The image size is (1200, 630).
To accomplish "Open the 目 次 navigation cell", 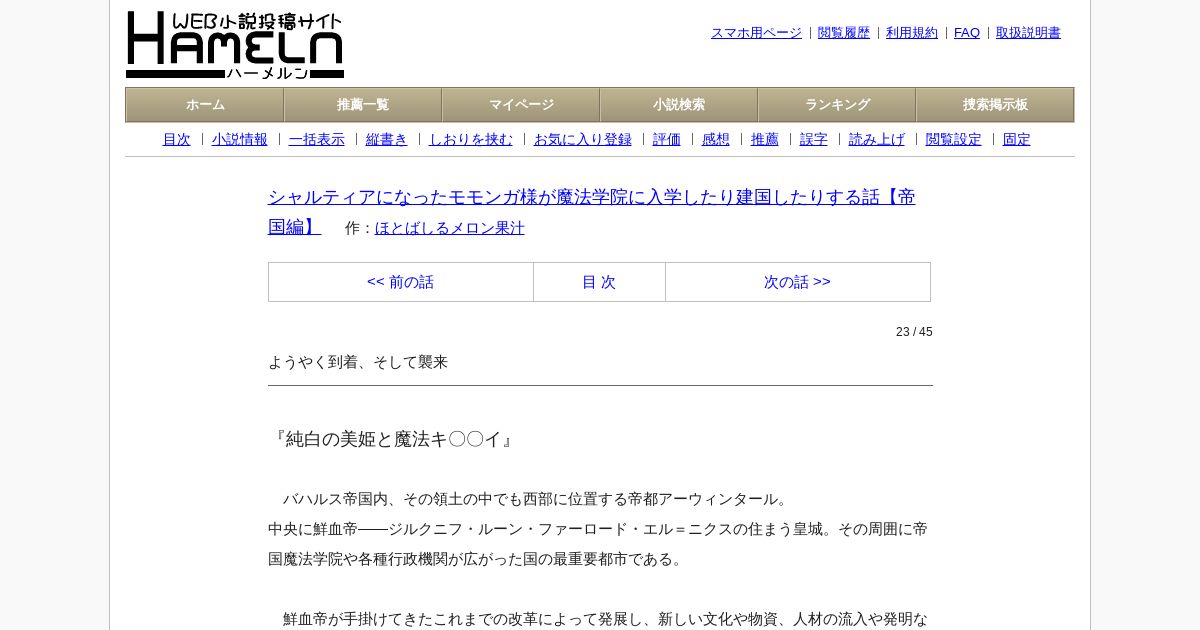I will pos(599,282).
